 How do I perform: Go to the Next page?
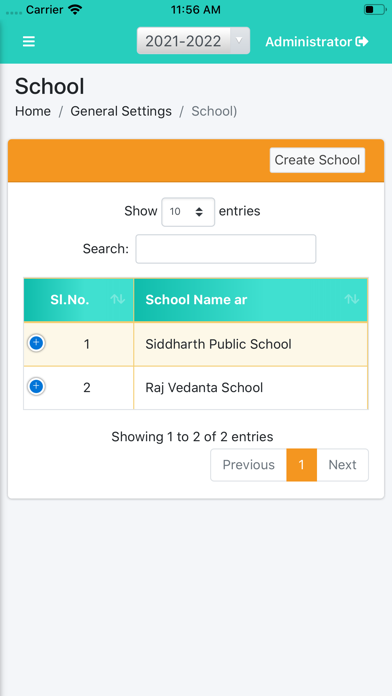tap(342, 465)
